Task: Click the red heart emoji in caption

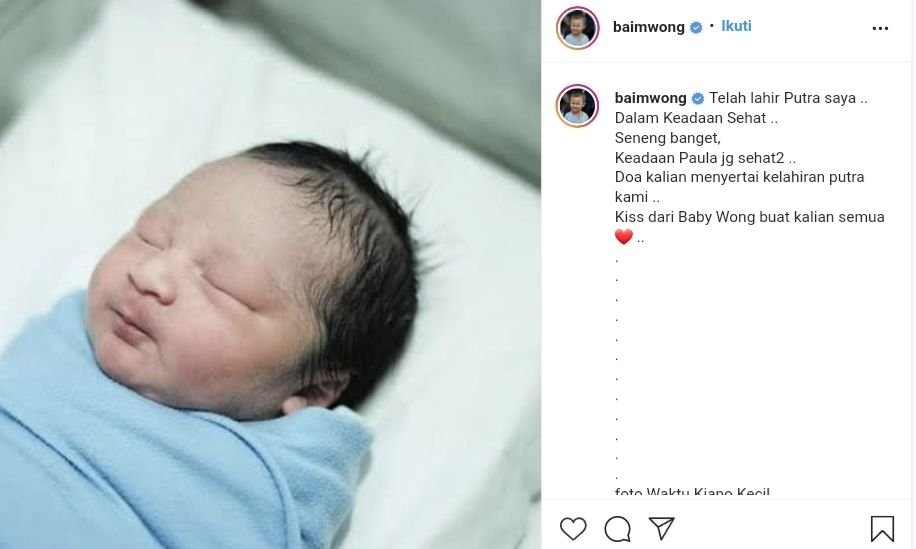Action: pyautogui.click(x=624, y=237)
